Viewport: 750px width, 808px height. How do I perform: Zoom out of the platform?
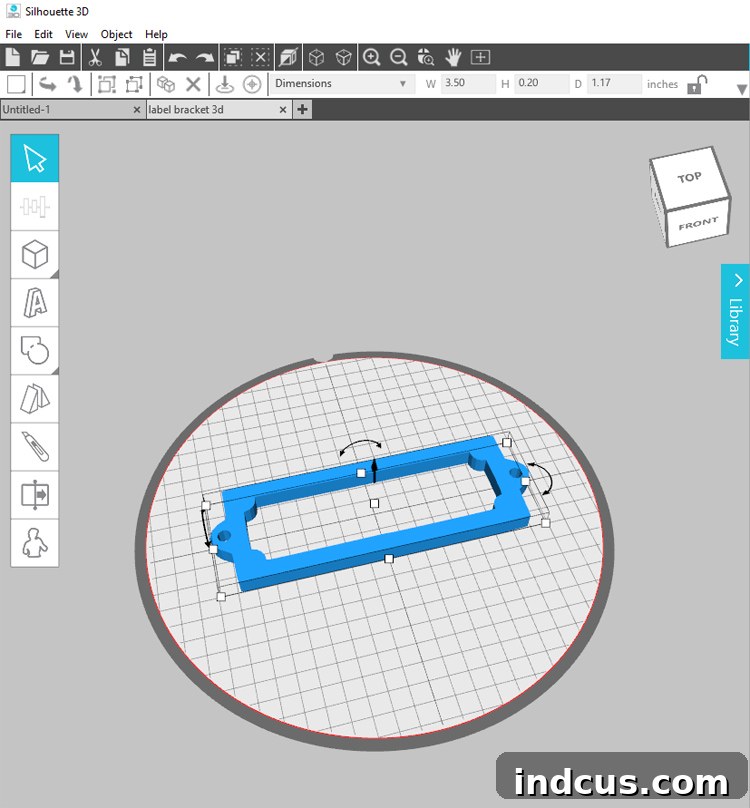click(398, 57)
